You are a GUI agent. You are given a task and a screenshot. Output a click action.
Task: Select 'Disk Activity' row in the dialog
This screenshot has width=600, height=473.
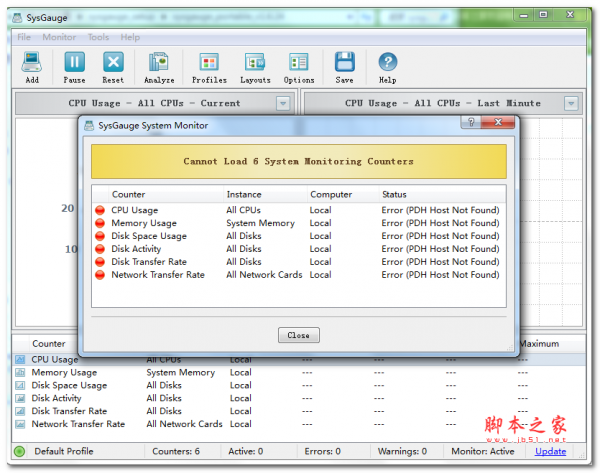298,249
